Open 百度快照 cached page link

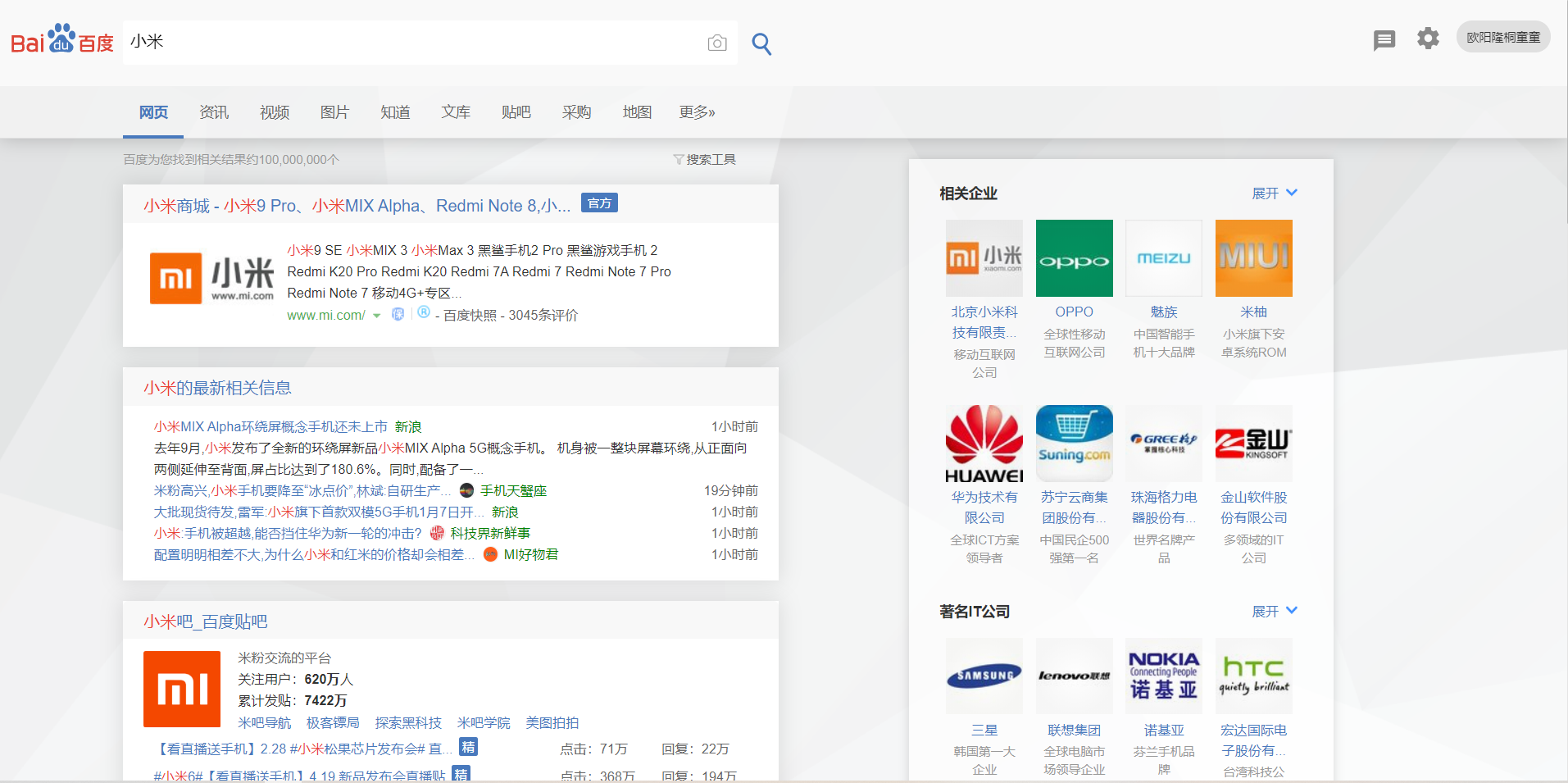coord(470,316)
